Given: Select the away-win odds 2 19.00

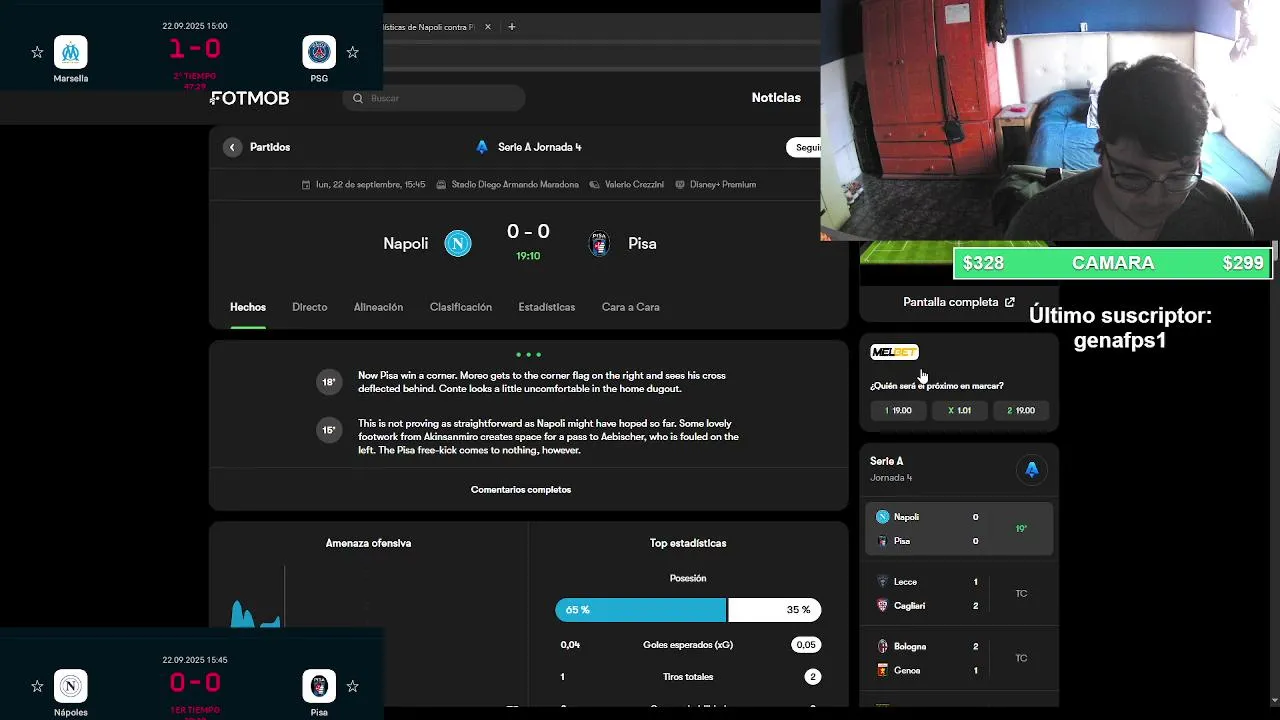Looking at the screenshot, I should point(1021,410).
